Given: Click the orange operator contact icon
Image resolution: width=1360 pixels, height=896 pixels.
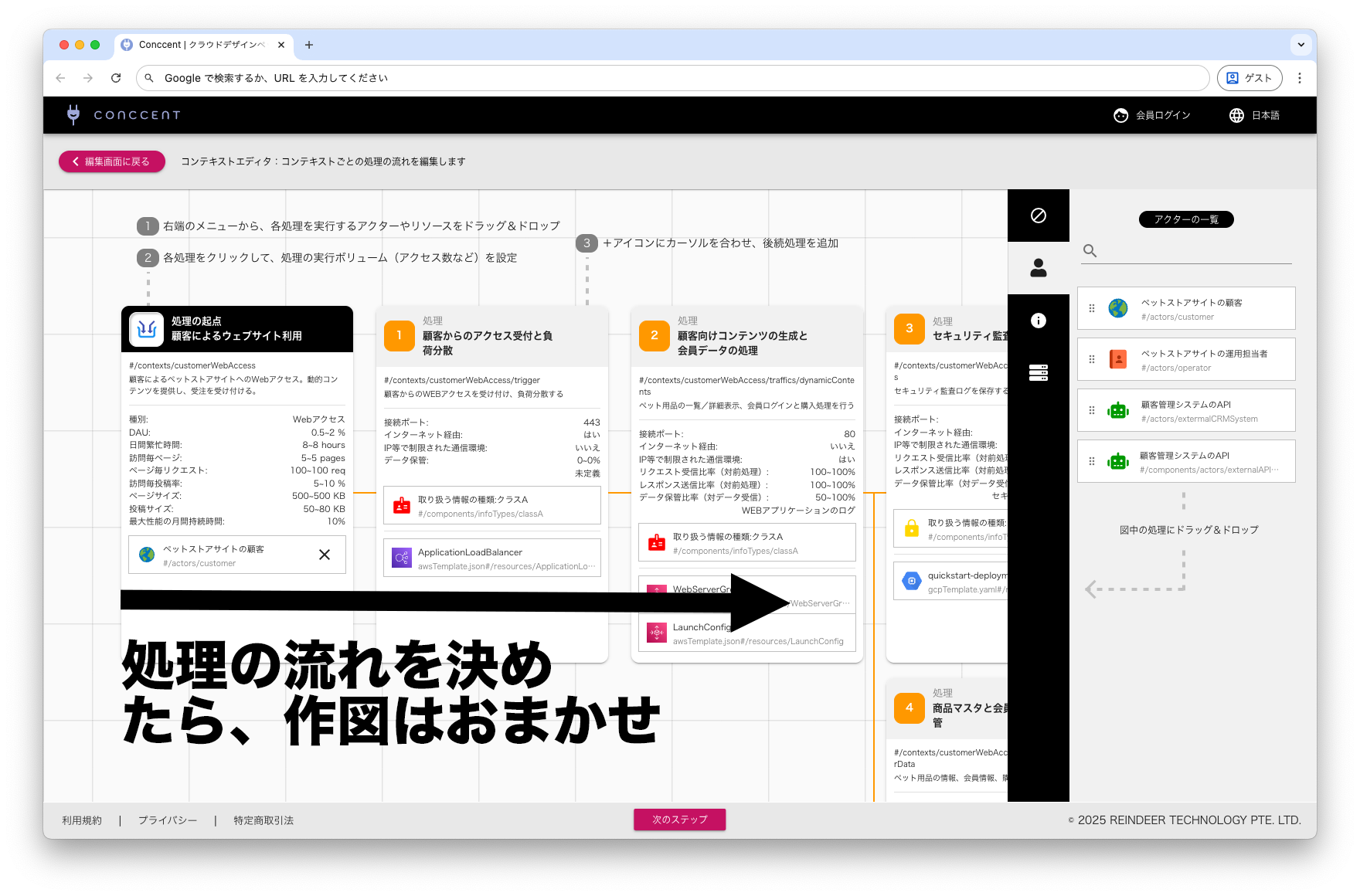Looking at the screenshot, I should point(1118,359).
